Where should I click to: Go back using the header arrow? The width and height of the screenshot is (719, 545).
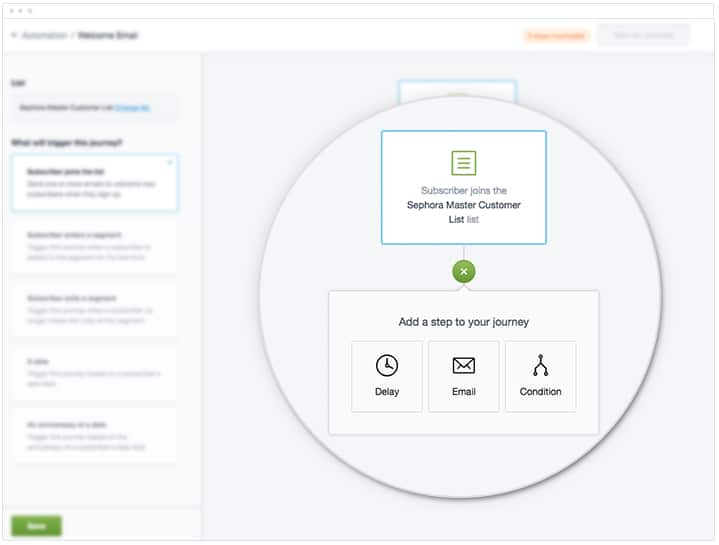(14, 35)
